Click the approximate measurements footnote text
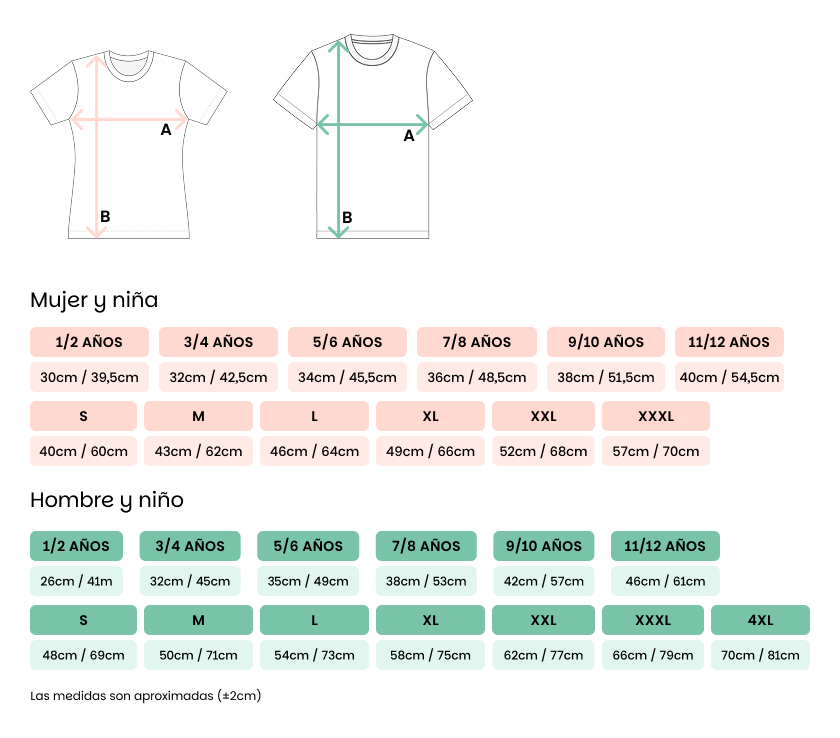Viewport: 840px width, 738px height. 145,696
